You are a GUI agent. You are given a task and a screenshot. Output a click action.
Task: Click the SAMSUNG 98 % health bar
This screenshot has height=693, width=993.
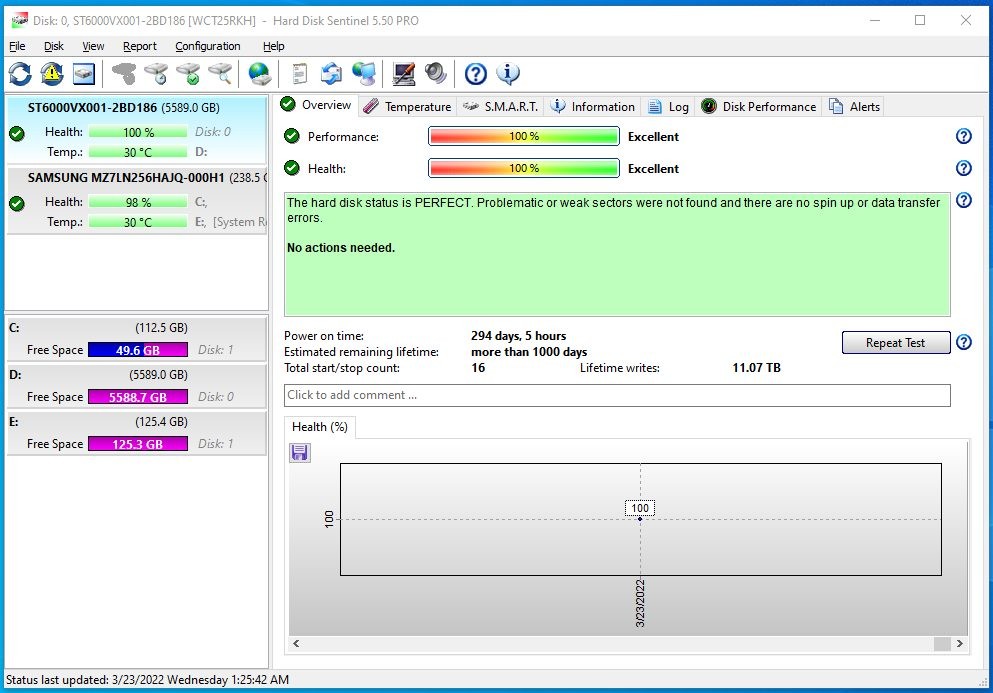tap(138, 202)
